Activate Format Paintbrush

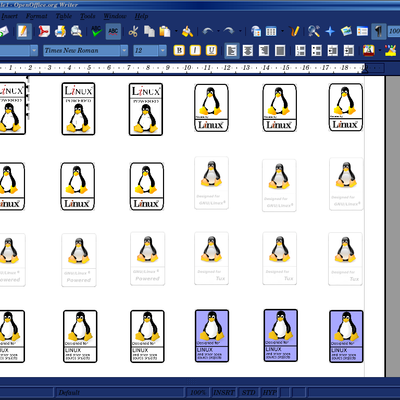[187, 32]
